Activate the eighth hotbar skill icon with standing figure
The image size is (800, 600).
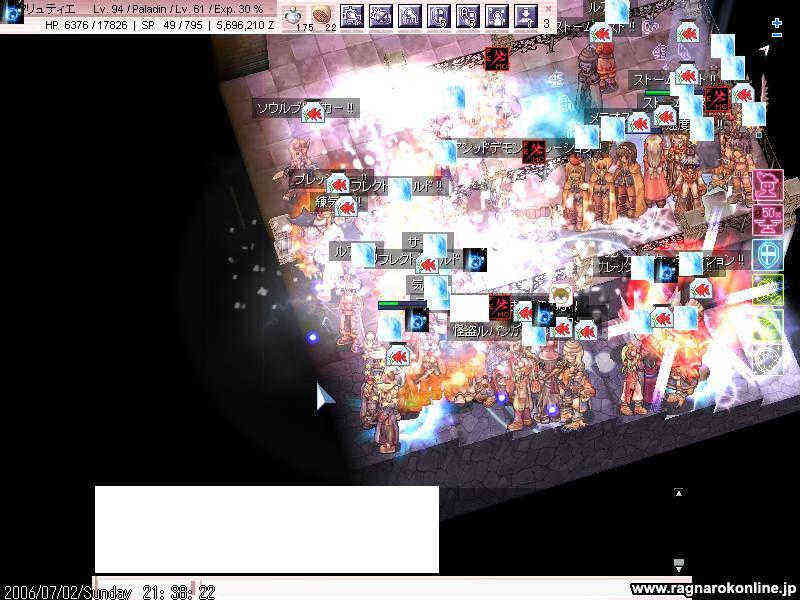coord(497,16)
